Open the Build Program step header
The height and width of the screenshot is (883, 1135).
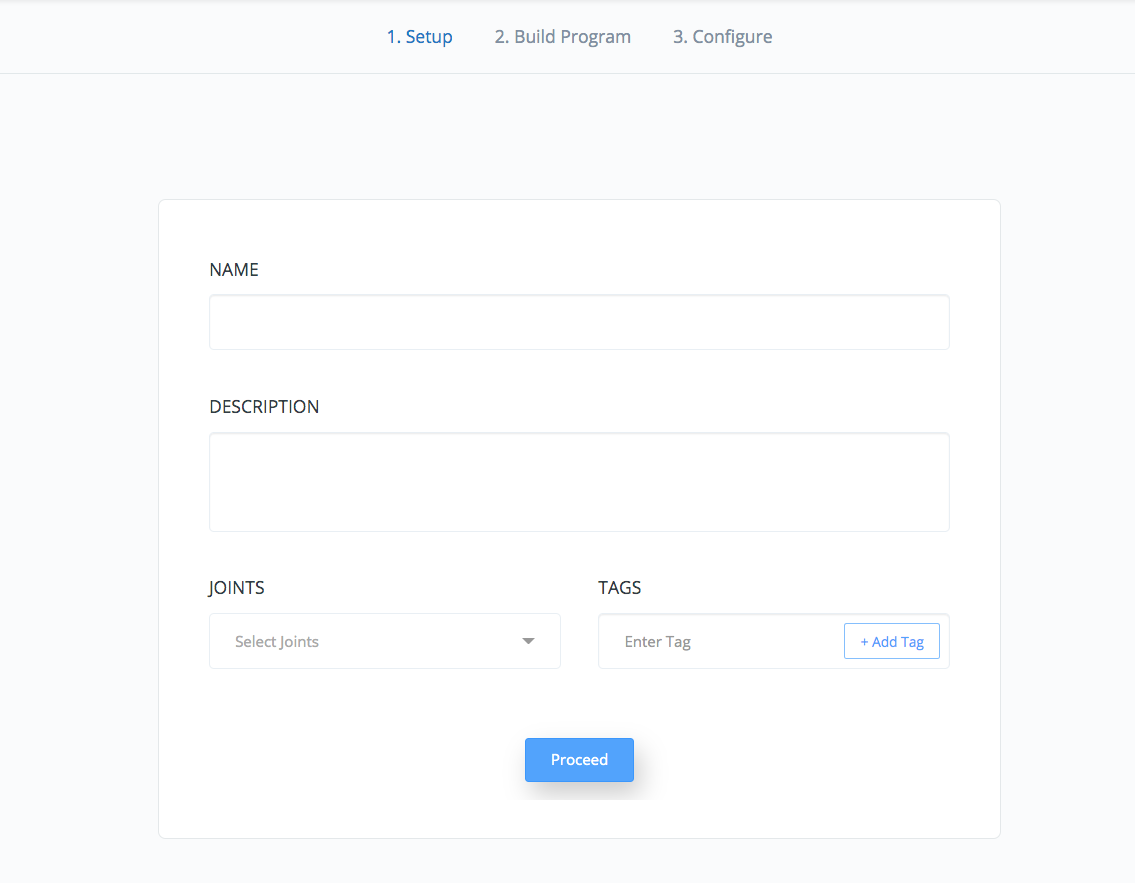click(x=562, y=36)
